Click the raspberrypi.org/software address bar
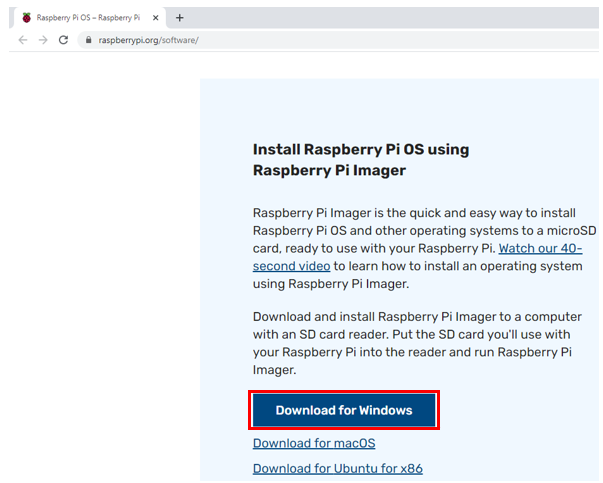This screenshot has width=603, height=483. pyautogui.click(x=338, y=40)
